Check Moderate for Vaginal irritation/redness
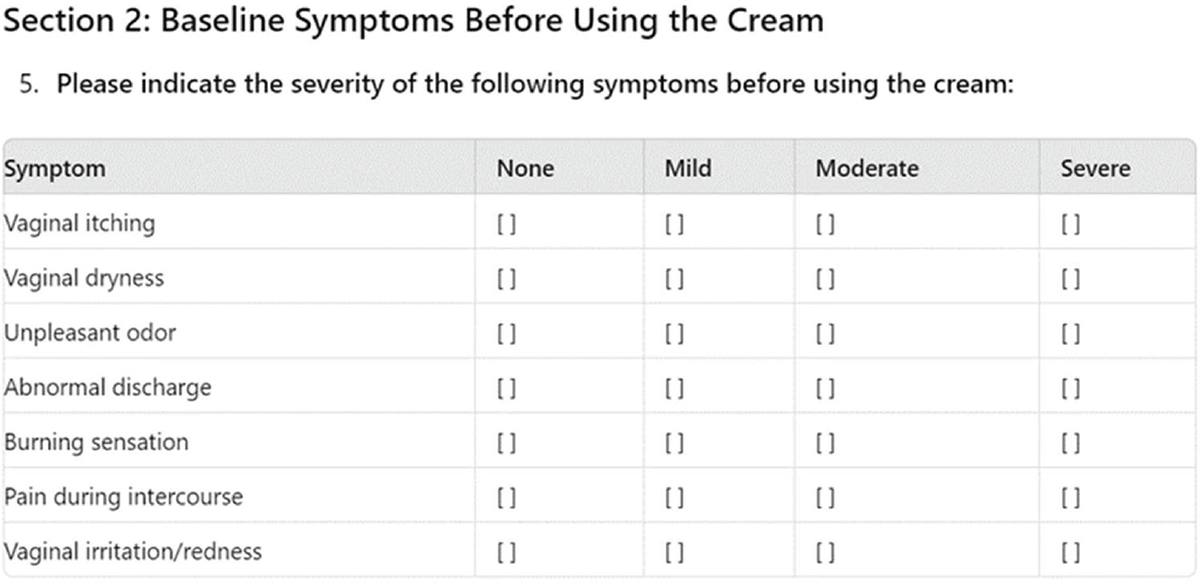1200x584 pixels. (x=825, y=552)
